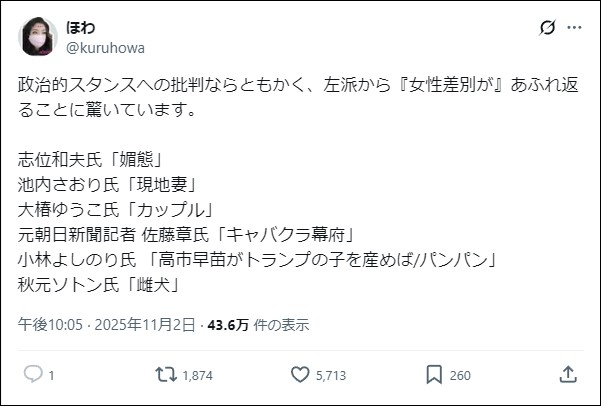
Task: Click the share upload icon
Action: click(567, 374)
